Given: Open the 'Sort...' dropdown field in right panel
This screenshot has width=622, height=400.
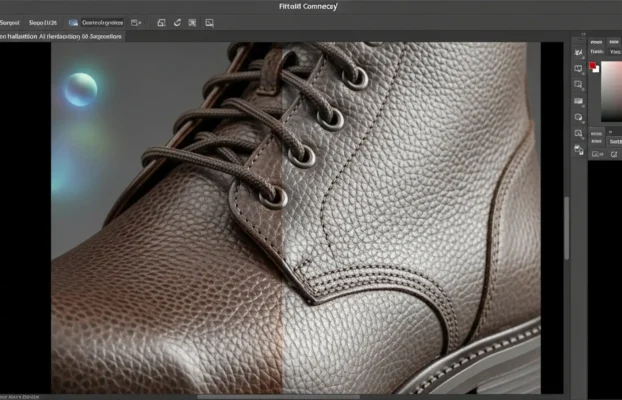Looking at the screenshot, I should click(615, 142).
